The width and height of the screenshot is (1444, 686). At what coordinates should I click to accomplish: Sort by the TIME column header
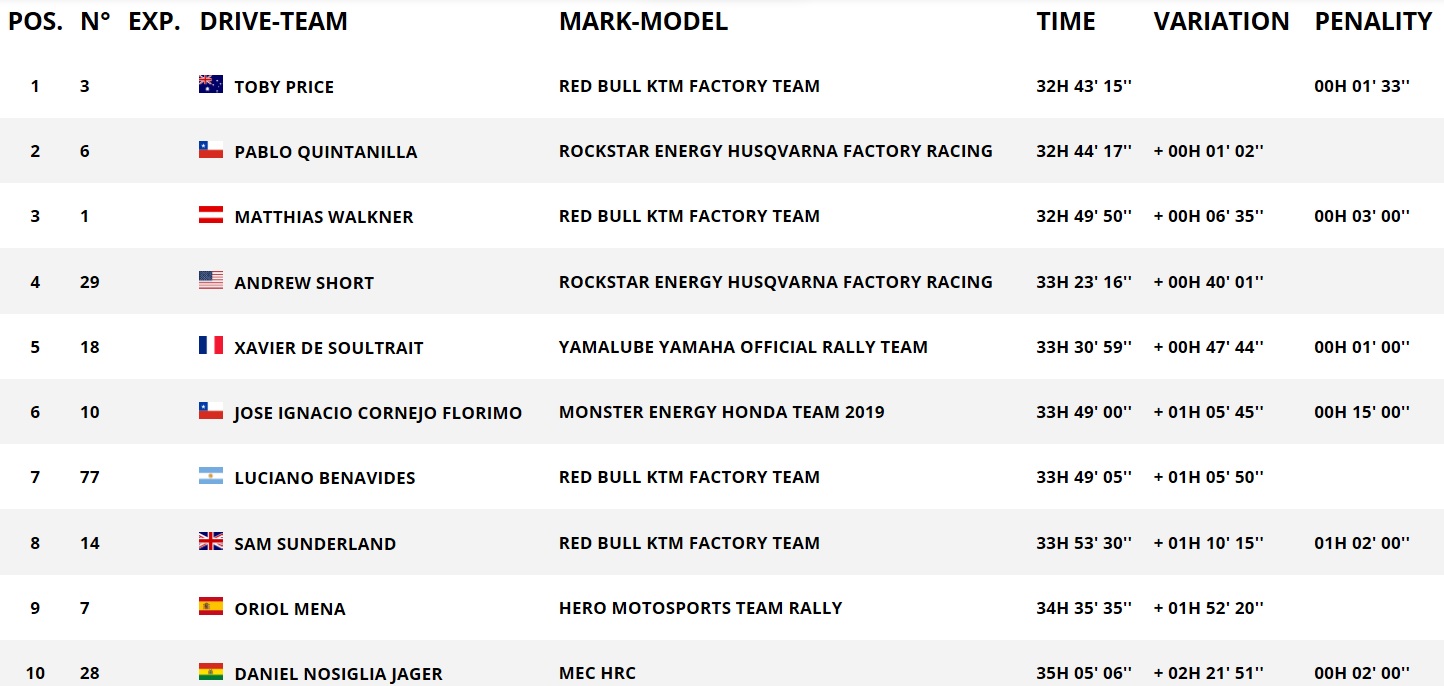1066,21
